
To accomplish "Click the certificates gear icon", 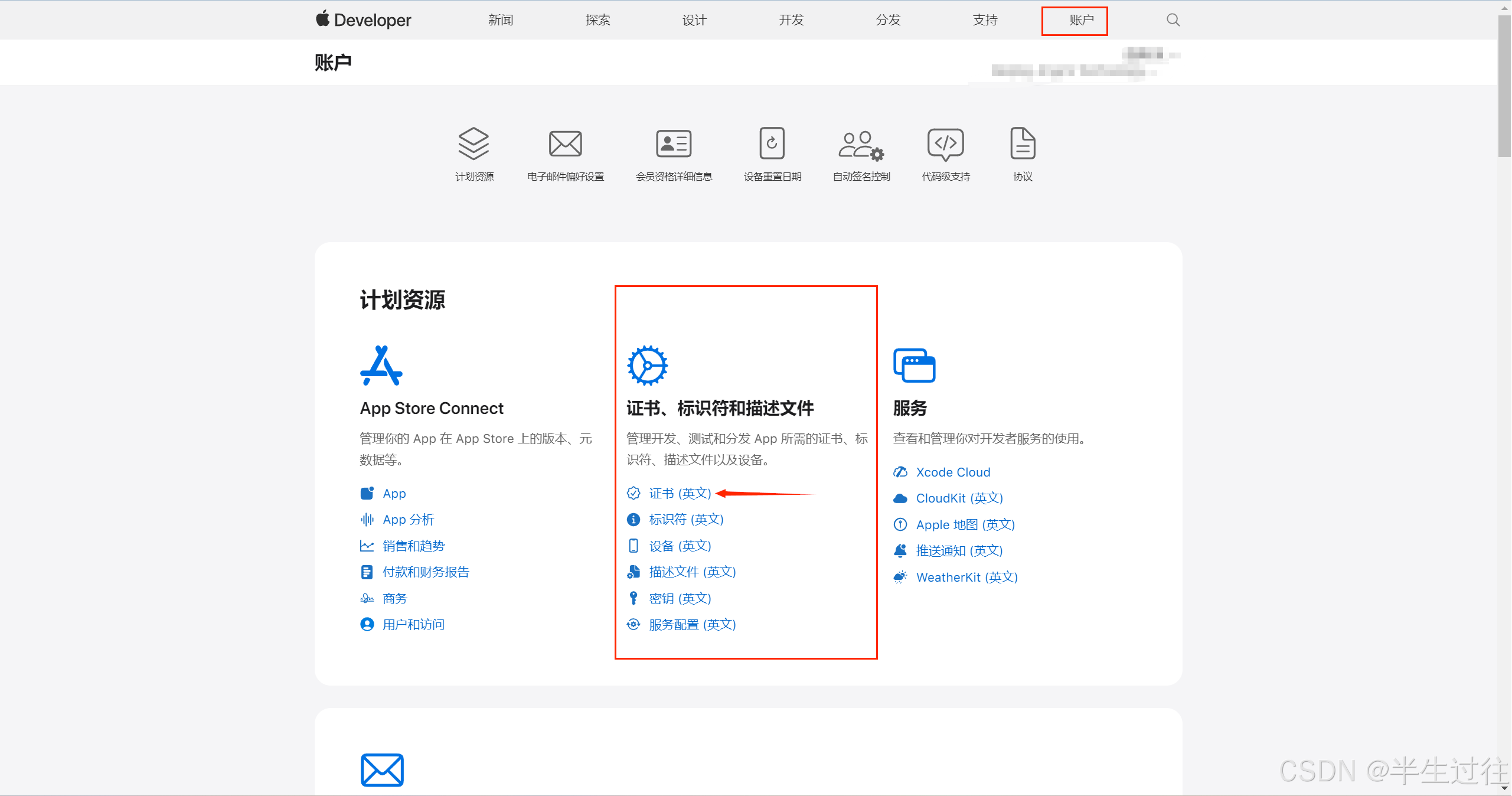I will coord(647,366).
